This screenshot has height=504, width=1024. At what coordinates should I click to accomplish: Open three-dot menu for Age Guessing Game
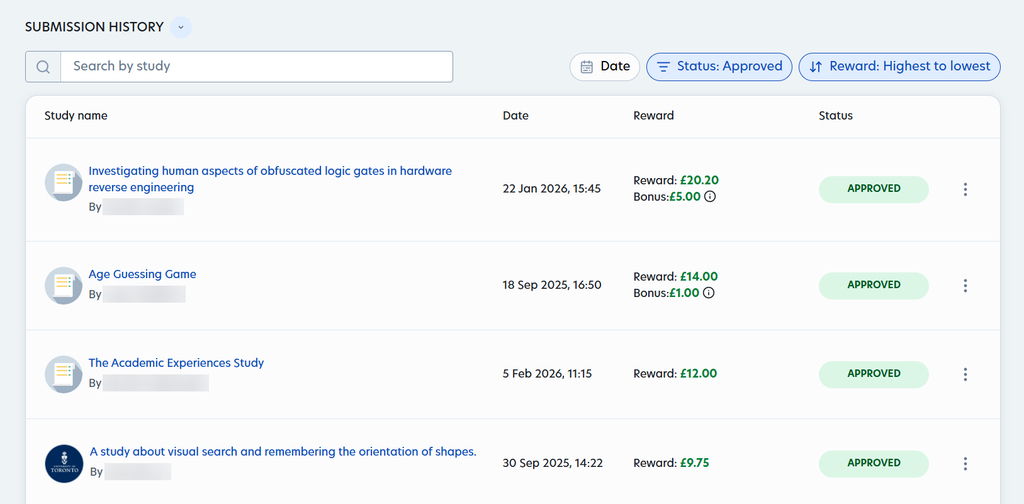click(x=965, y=285)
